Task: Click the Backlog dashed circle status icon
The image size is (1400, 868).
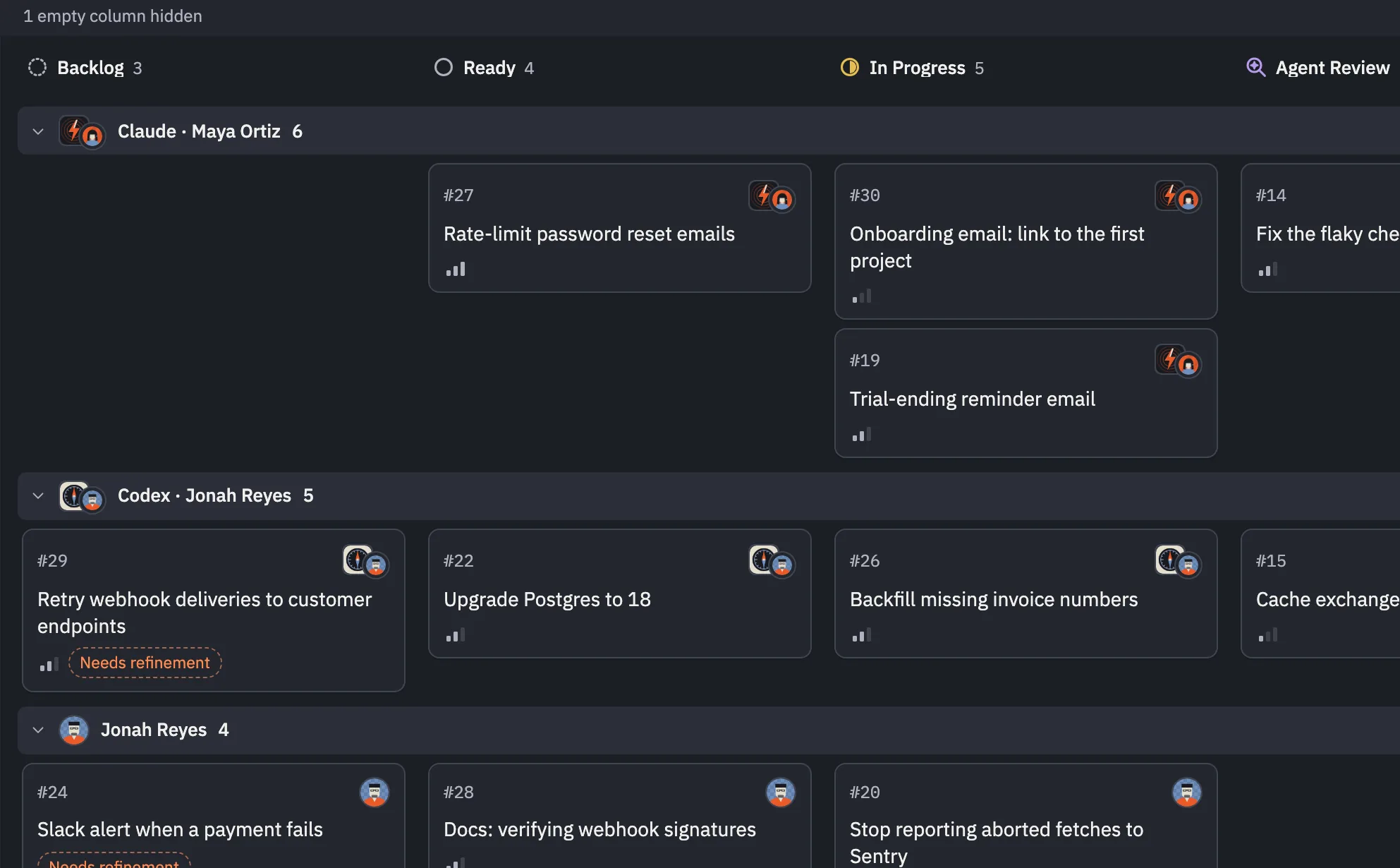Action: [x=37, y=68]
